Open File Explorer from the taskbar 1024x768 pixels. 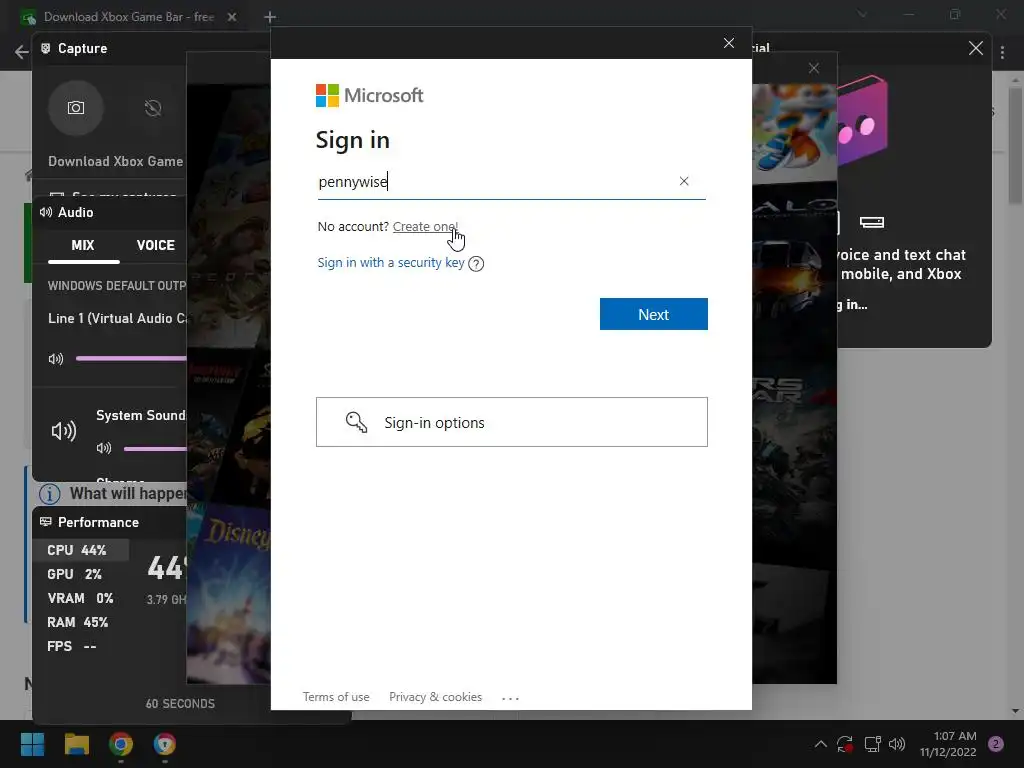pos(76,744)
